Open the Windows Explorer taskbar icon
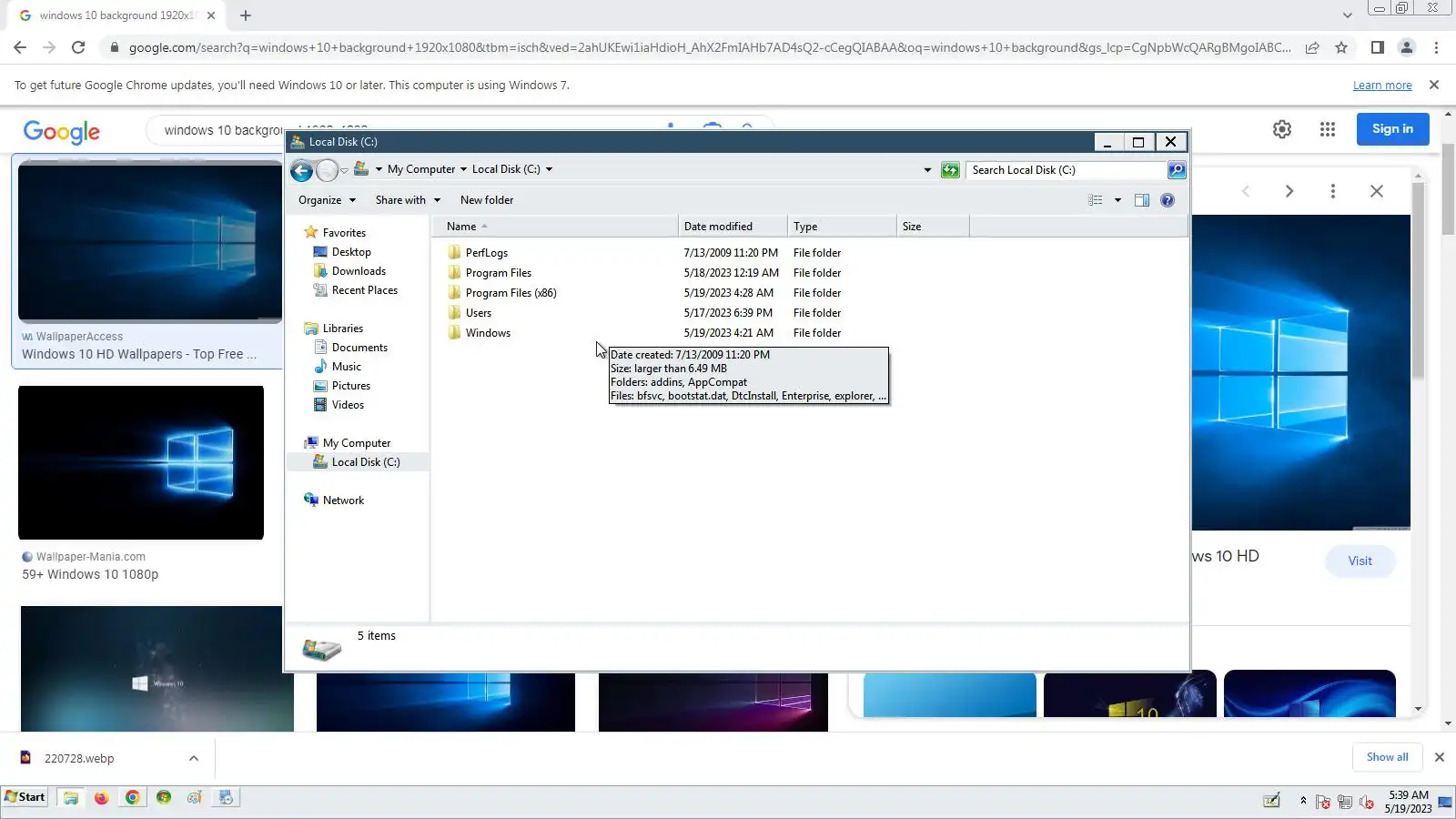 pyautogui.click(x=70, y=798)
